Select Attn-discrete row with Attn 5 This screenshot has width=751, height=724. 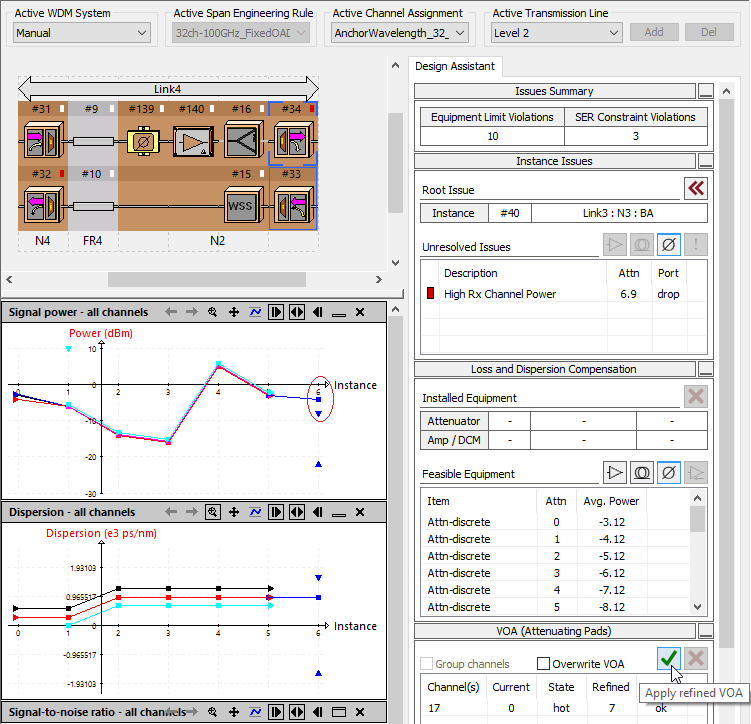[556, 607]
